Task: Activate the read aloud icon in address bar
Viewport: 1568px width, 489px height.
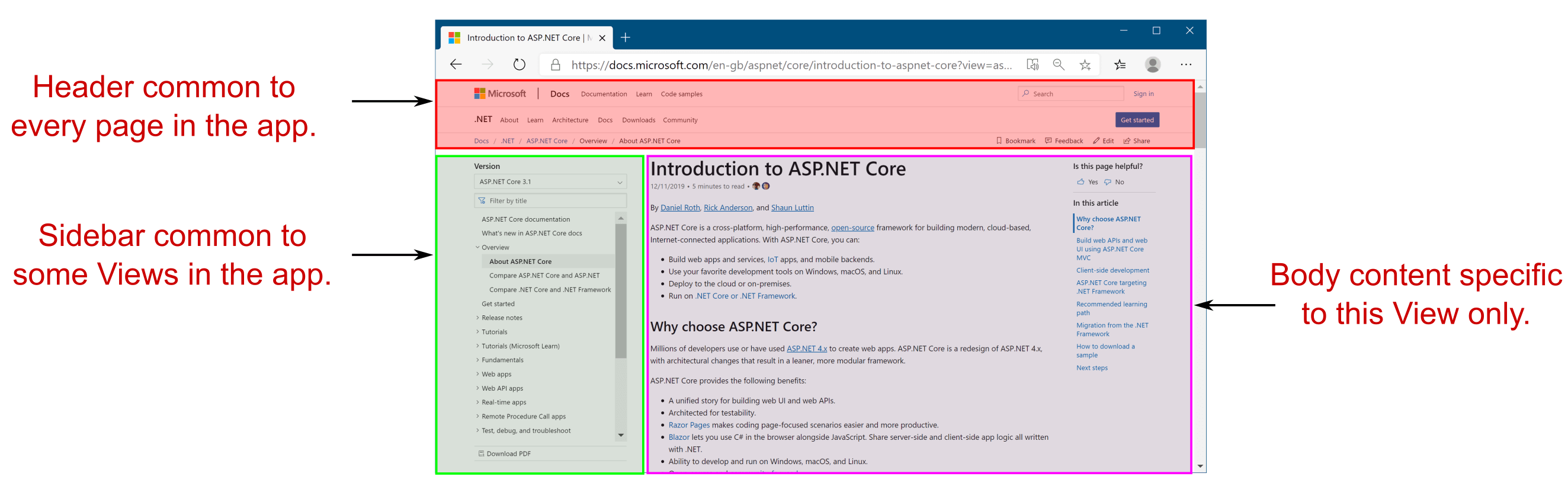Action: pos(1032,65)
